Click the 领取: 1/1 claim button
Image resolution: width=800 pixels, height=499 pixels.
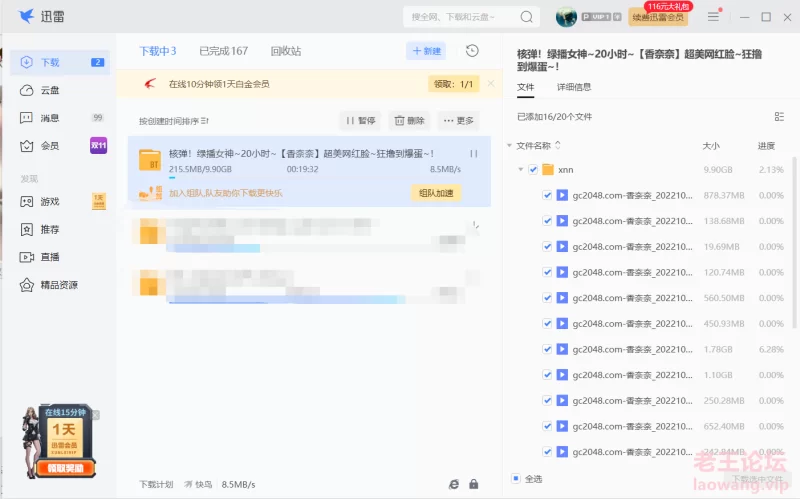click(454, 84)
